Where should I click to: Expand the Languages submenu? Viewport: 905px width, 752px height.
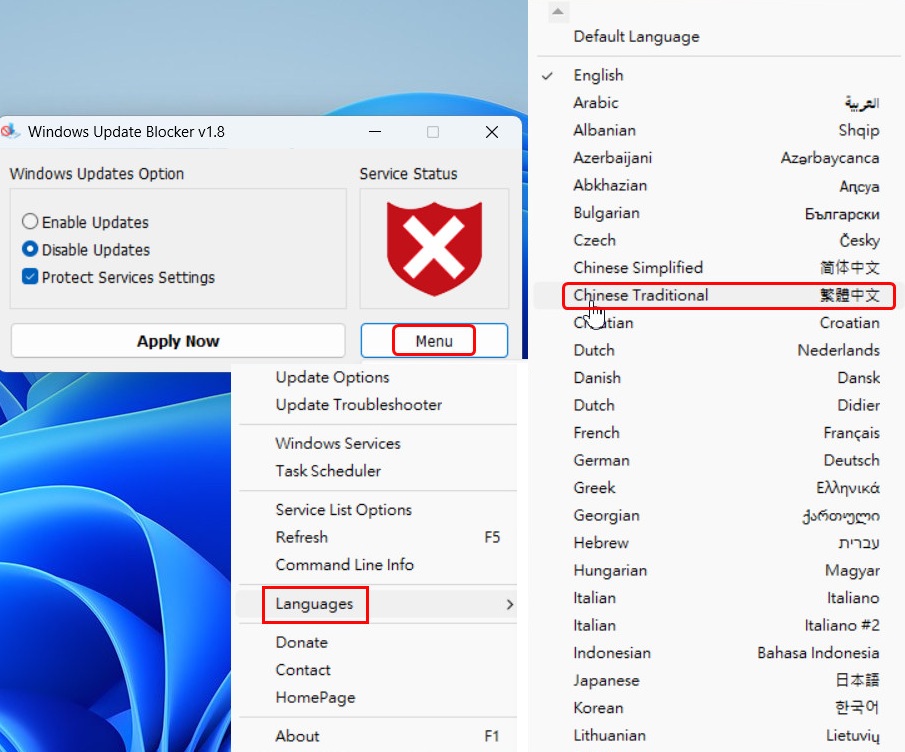(x=314, y=604)
